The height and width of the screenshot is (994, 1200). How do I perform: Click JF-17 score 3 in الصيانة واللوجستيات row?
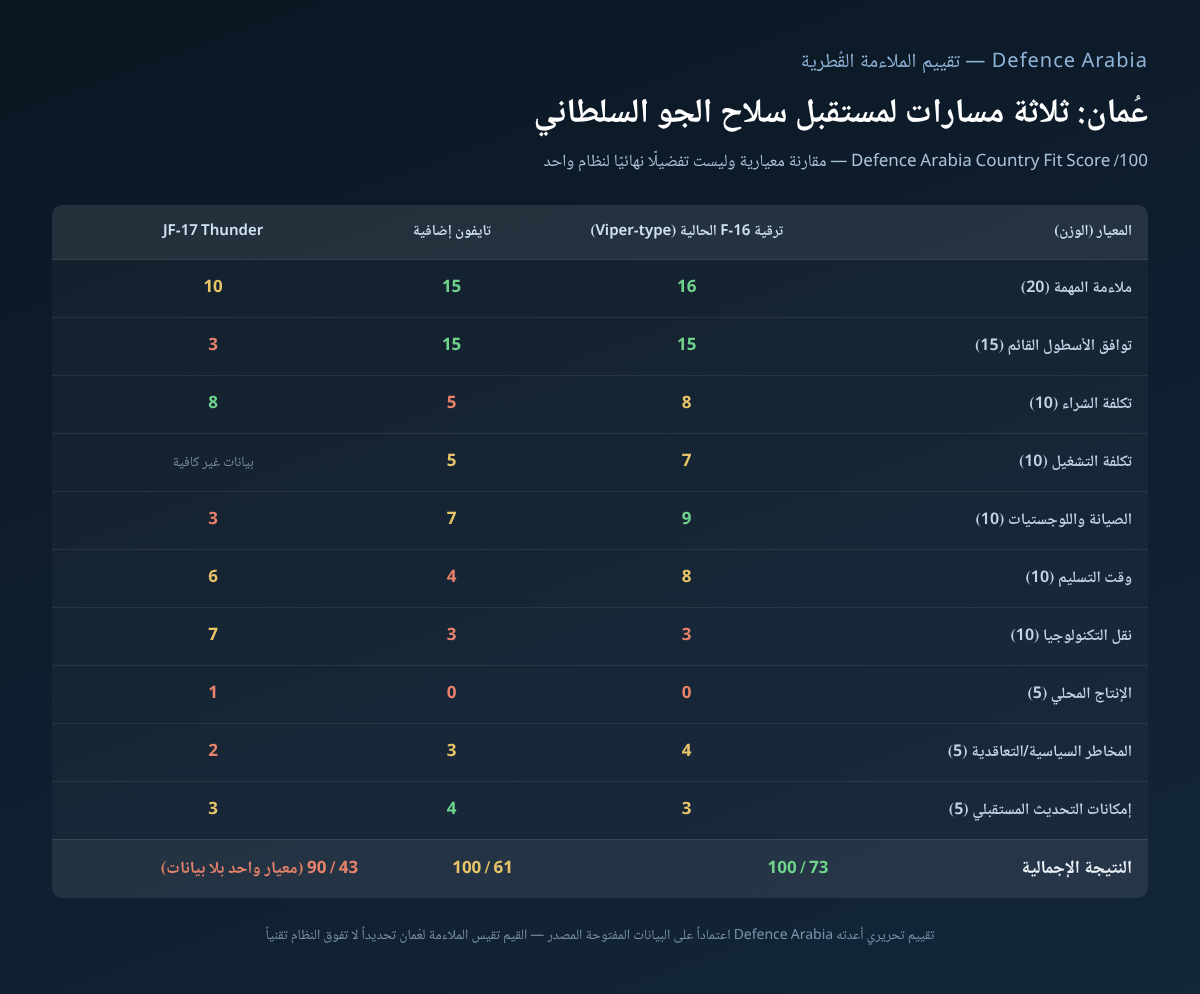click(x=213, y=519)
